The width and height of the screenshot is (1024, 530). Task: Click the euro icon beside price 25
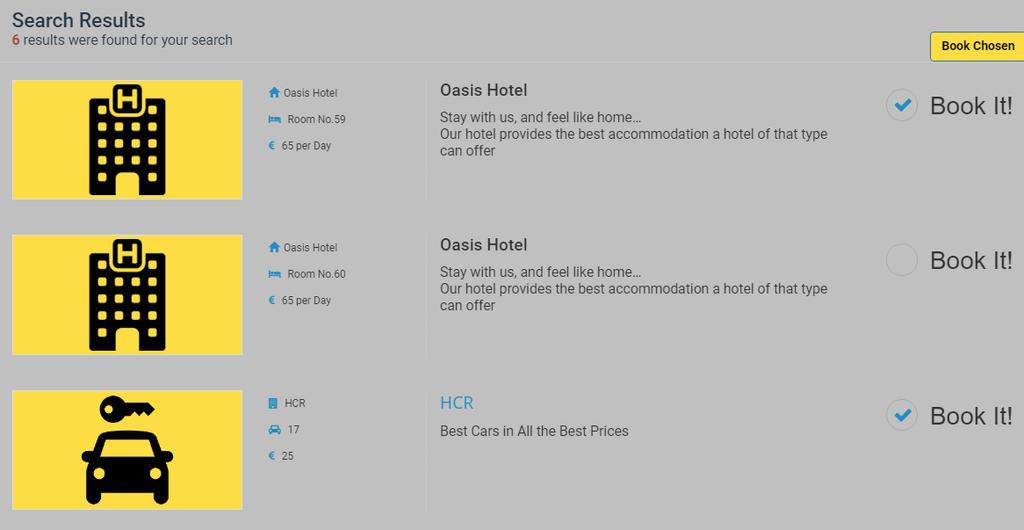[272, 456]
